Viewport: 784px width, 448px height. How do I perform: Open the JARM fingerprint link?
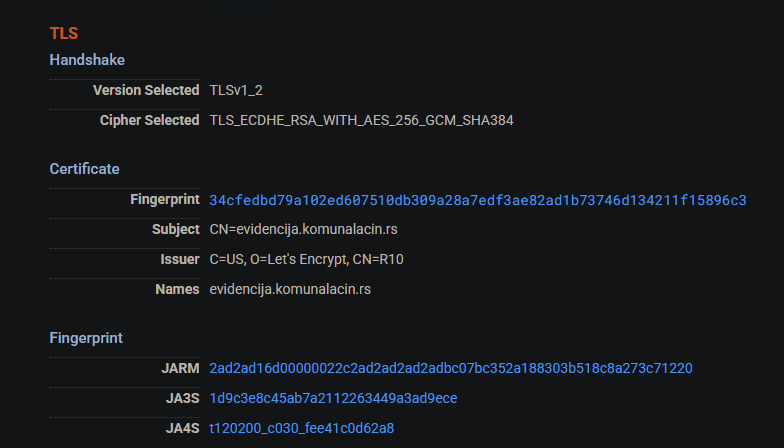[450, 368]
